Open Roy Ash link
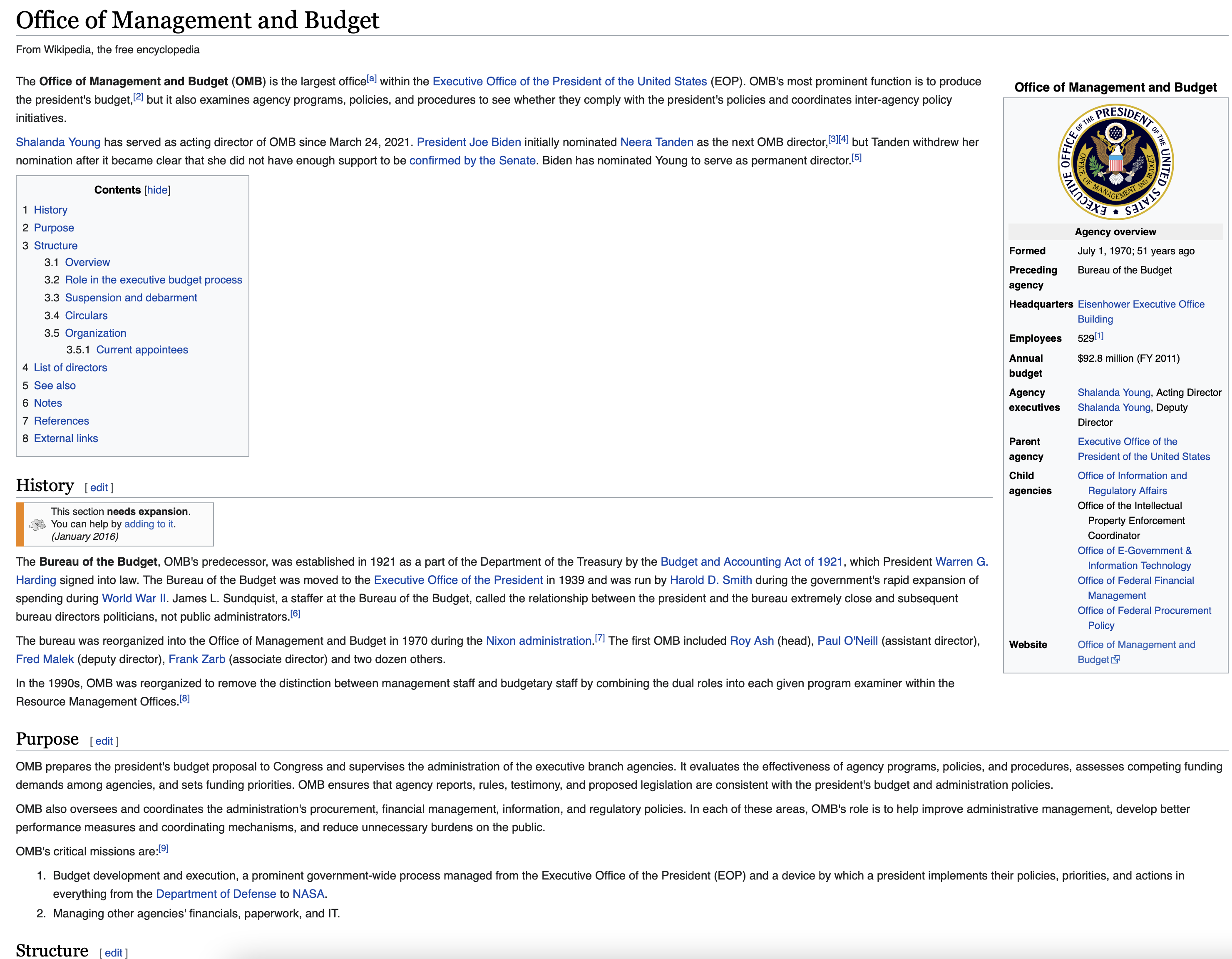The width and height of the screenshot is (1232, 959). click(752, 641)
